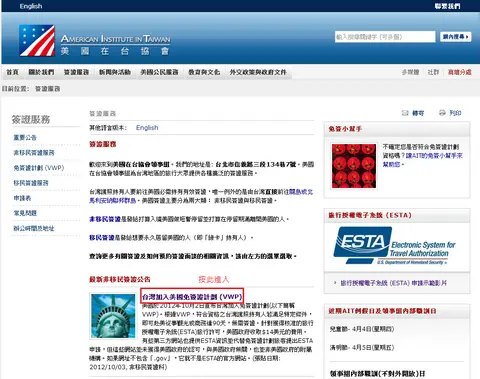The width and height of the screenshot is (480, 379).
Task: Click the envelope icon next to 轉寄
Action: coord(405,113)
